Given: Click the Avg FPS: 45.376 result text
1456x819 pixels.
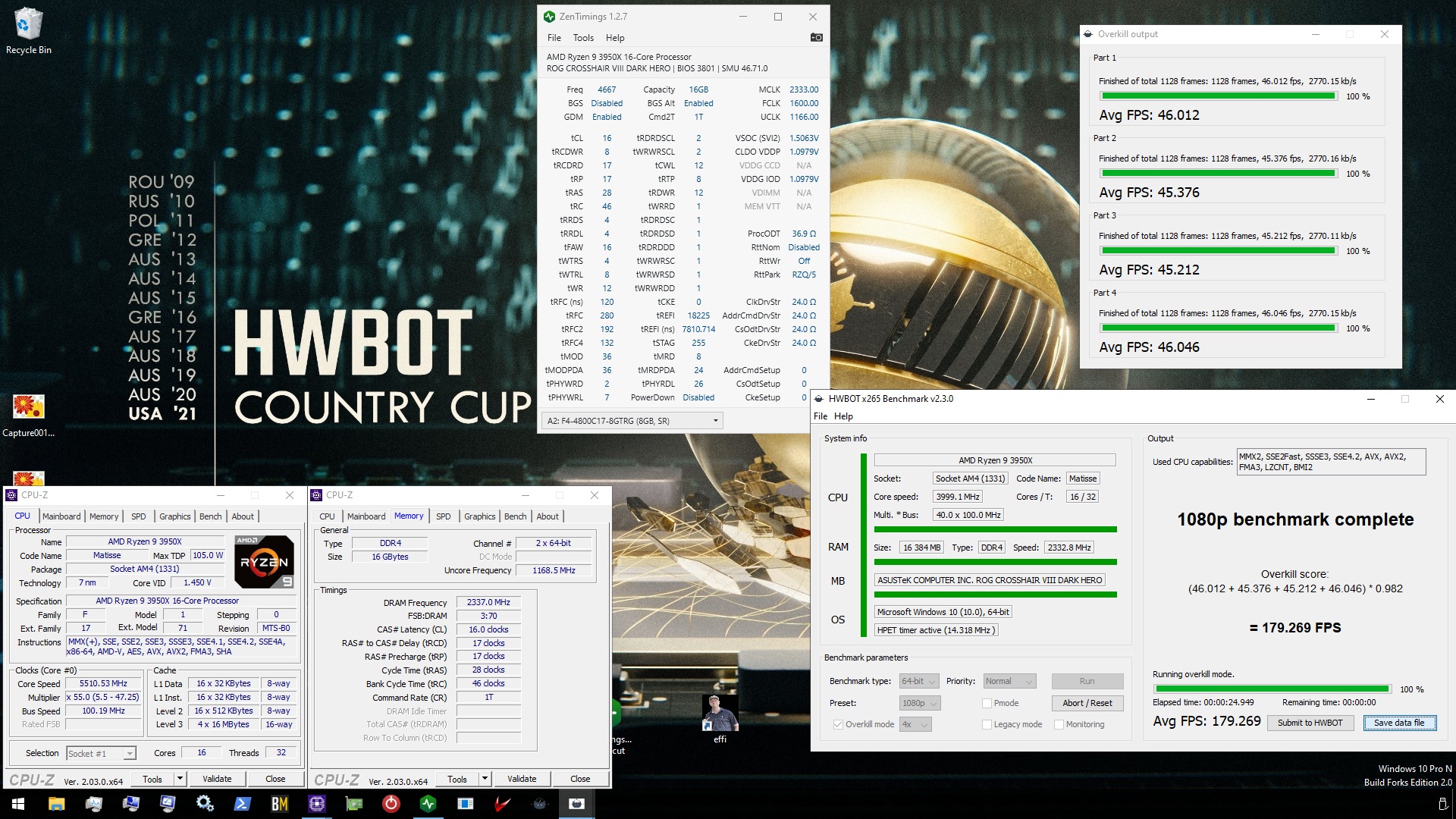Looking at the screenshot, I should point(1149,193).
